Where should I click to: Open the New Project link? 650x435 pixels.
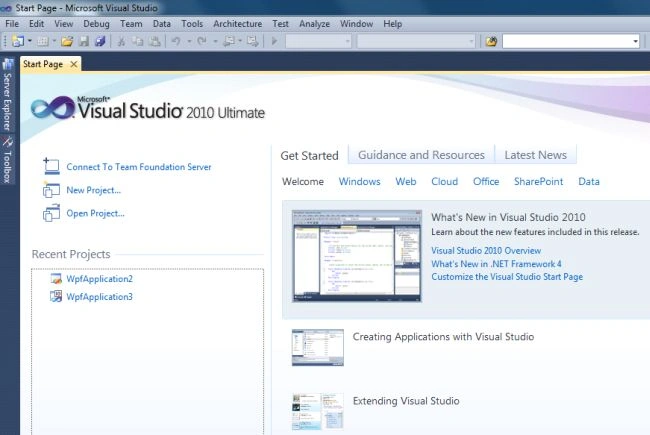click(x=94, y=190)
